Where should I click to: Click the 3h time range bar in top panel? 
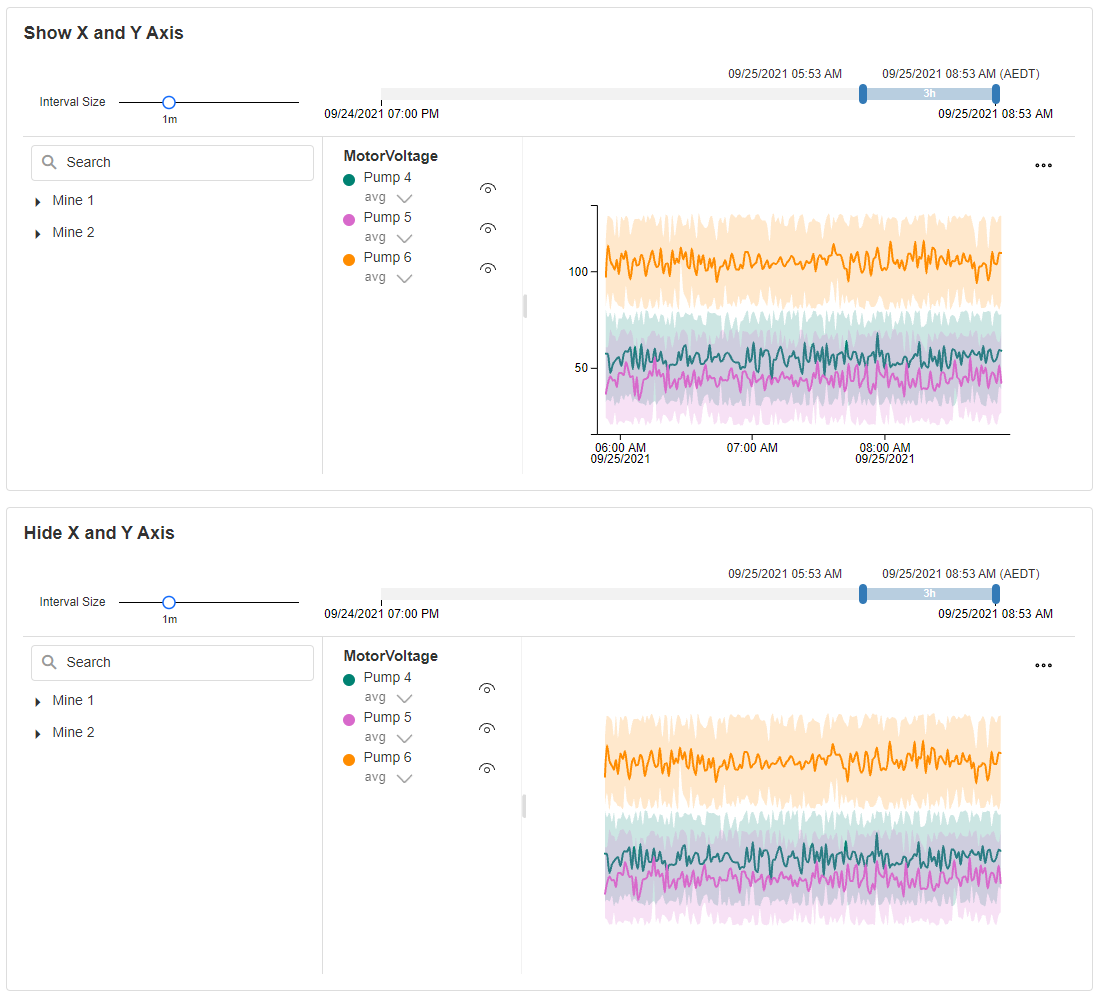[x=929, y=94]
